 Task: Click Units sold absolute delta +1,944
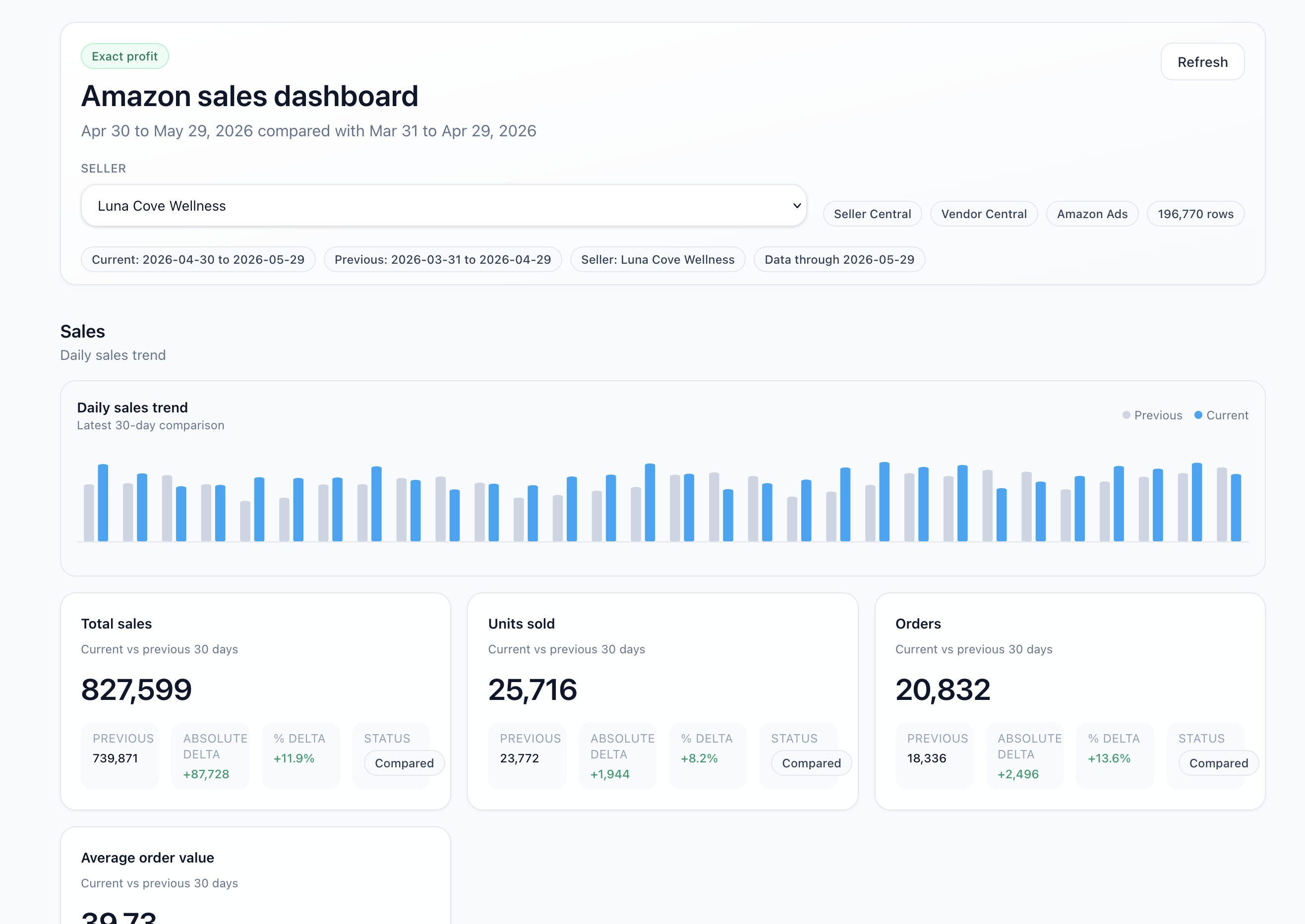609,774
